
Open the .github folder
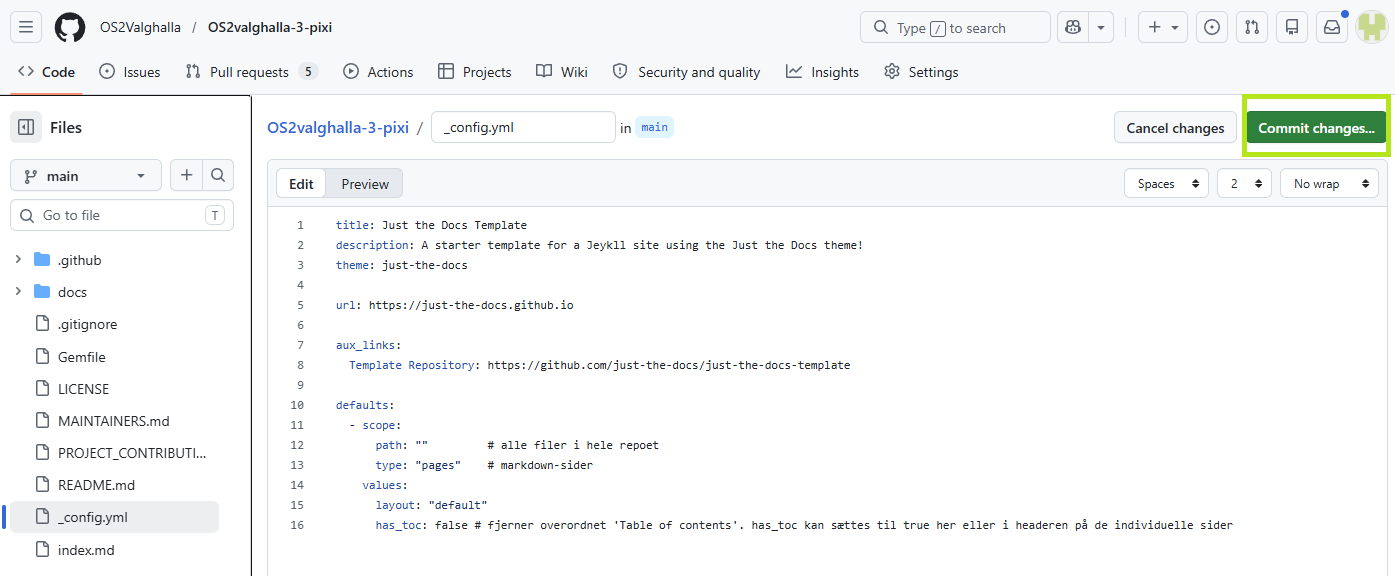[x=79, y=260]
